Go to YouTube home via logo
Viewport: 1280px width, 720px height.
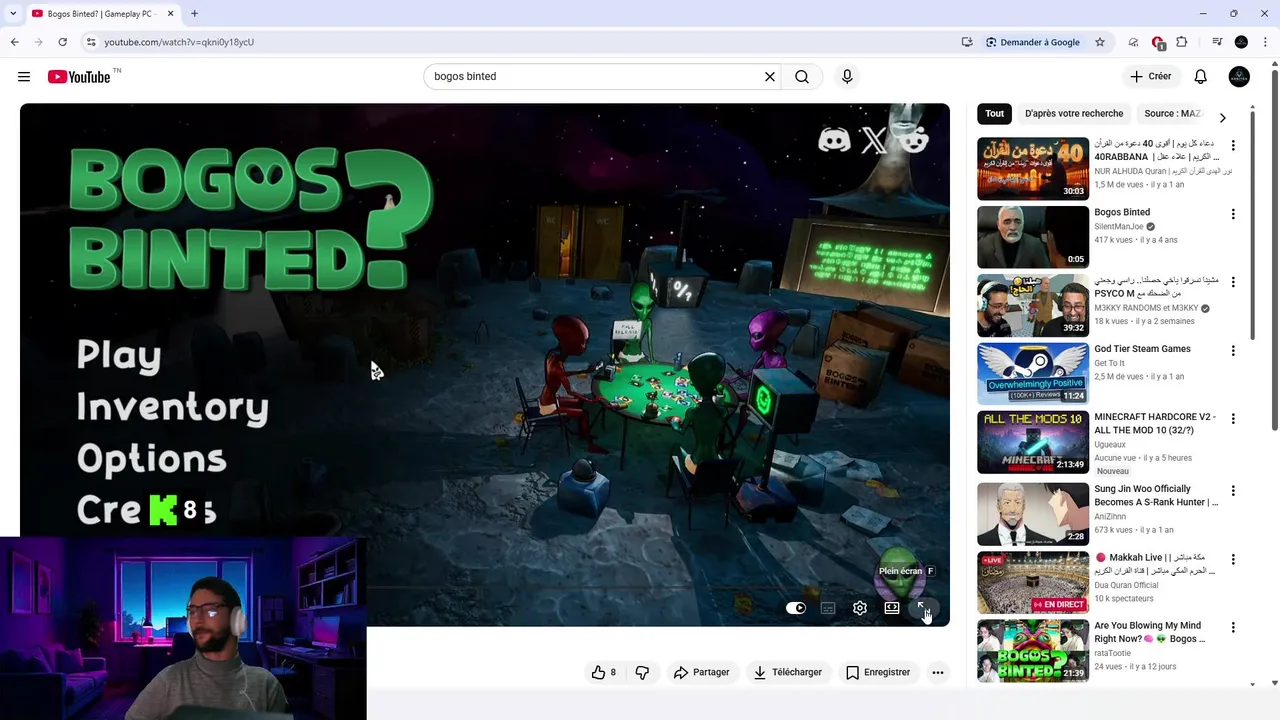(x=79, y=77)
